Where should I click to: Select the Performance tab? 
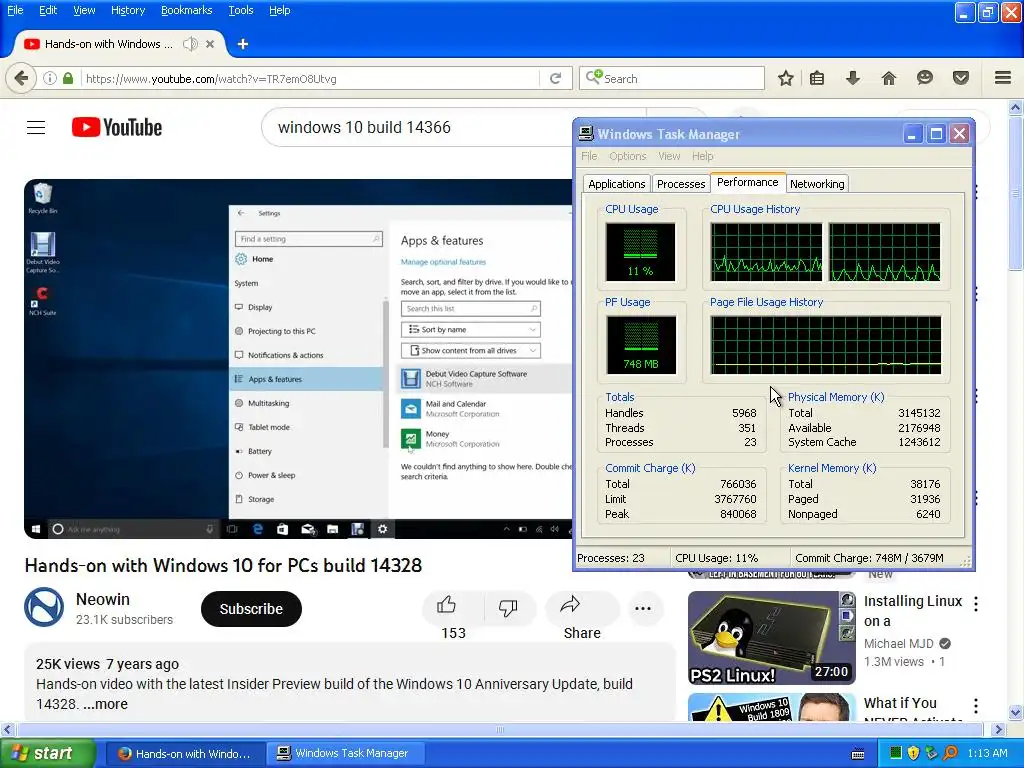tap(747, 182)
